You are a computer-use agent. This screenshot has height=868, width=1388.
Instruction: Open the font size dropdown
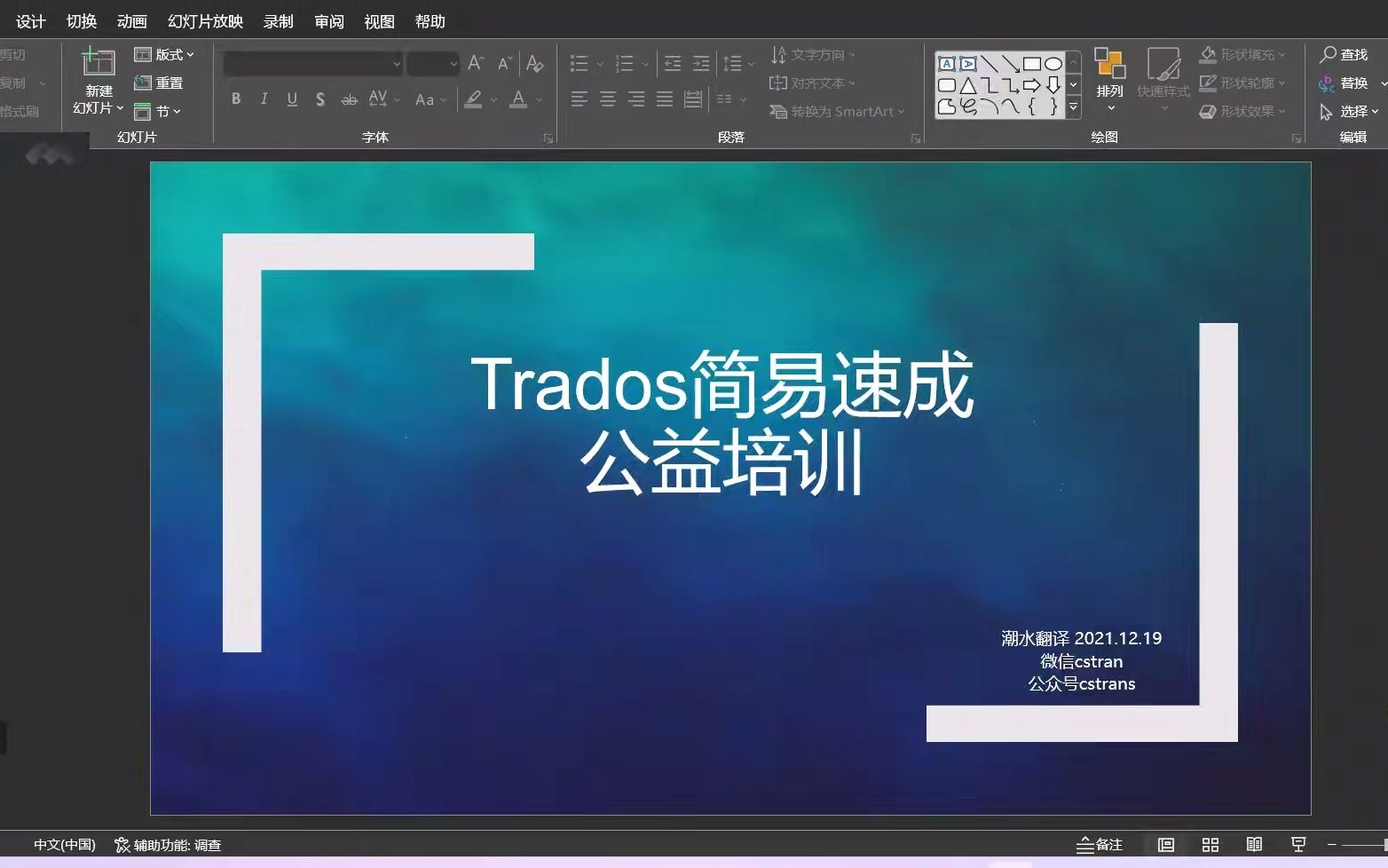point(453,64)
